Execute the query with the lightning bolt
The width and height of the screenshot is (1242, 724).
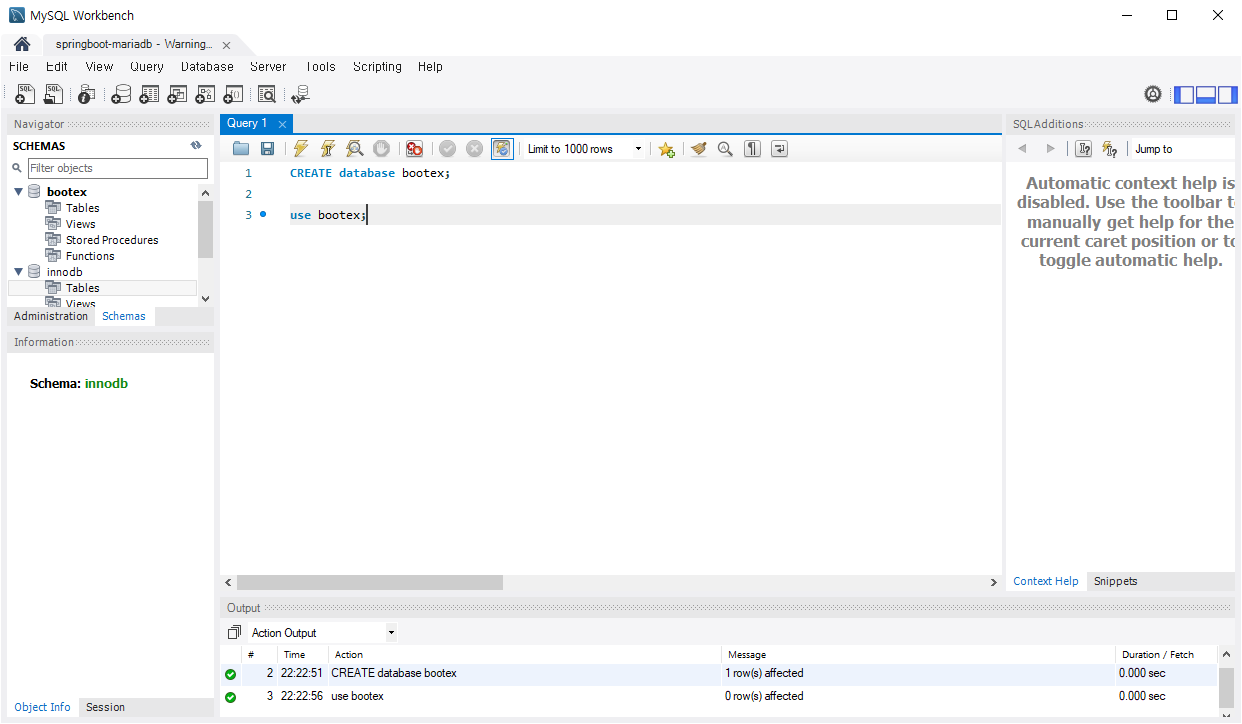coord(300,149)
